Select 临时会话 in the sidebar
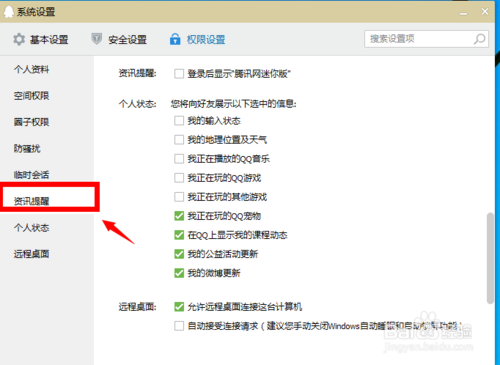Image resolution: width=500 pixels, height=365 pixels. click(31, 175)
